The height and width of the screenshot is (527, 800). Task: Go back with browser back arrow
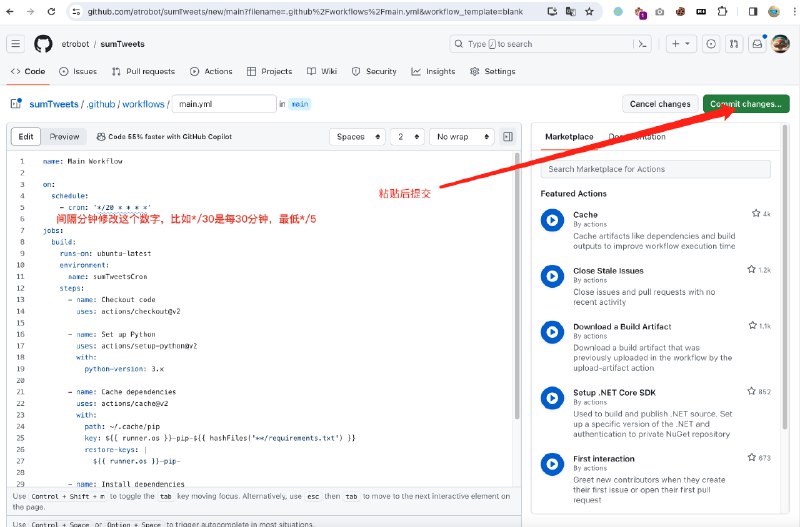point(10,11)
